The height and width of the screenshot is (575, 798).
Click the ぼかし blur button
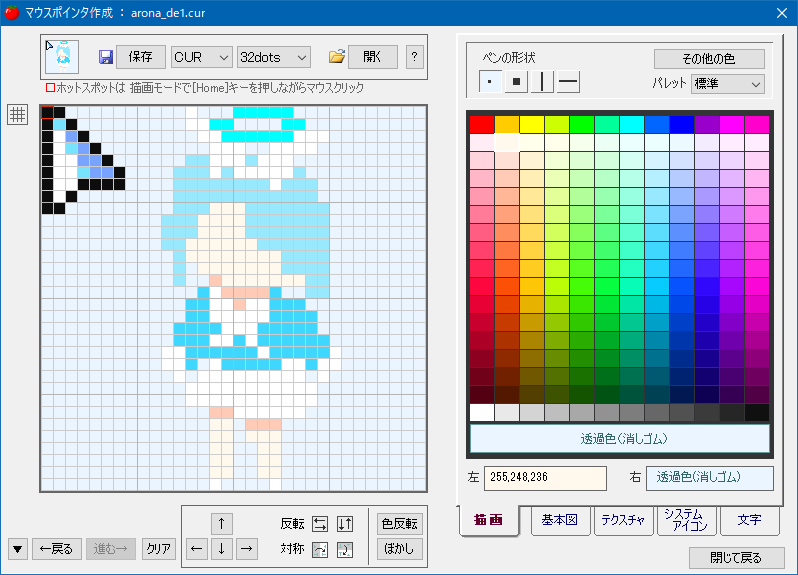click(x=400, y=549)
